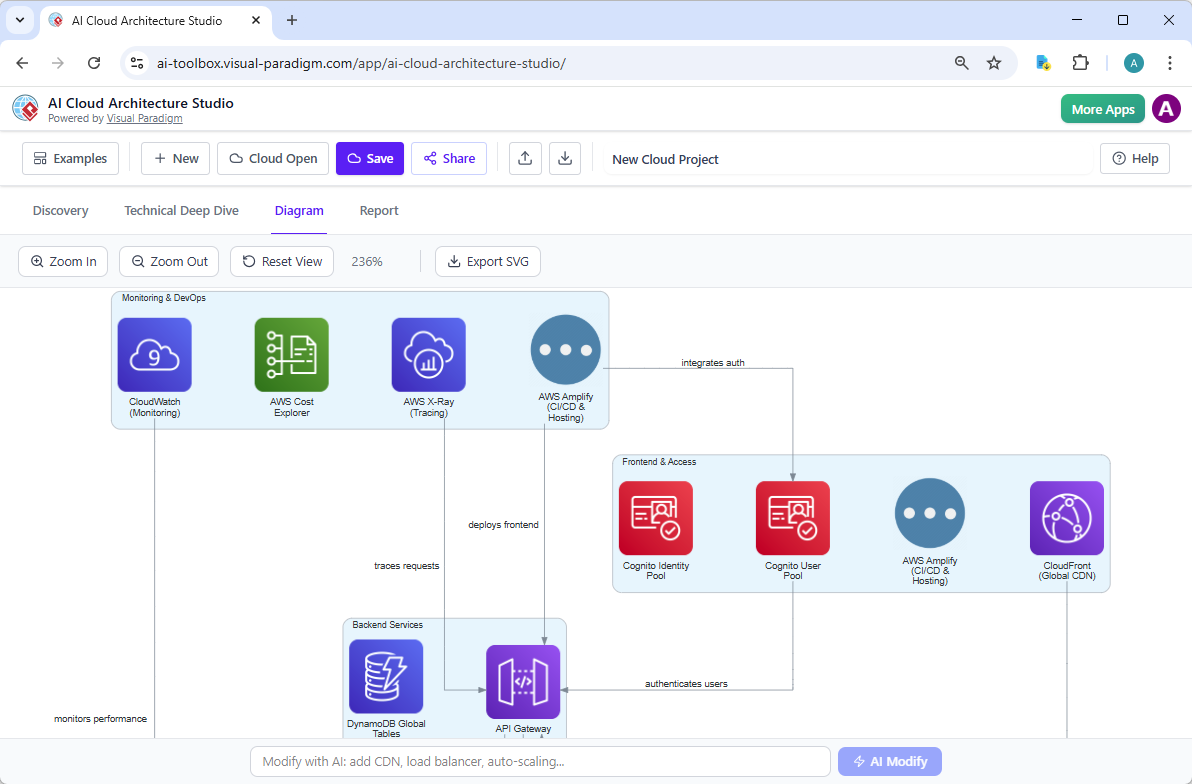Image resolution: width=1192 pixels, height=784 pixels.
Task: Save the current cloud project
Action: (x=369, y=158)
